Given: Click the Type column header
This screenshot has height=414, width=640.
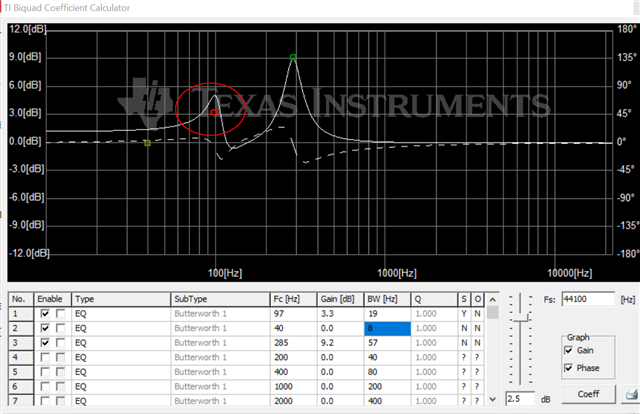Looking at the screenshot, I should pos(121,299).
